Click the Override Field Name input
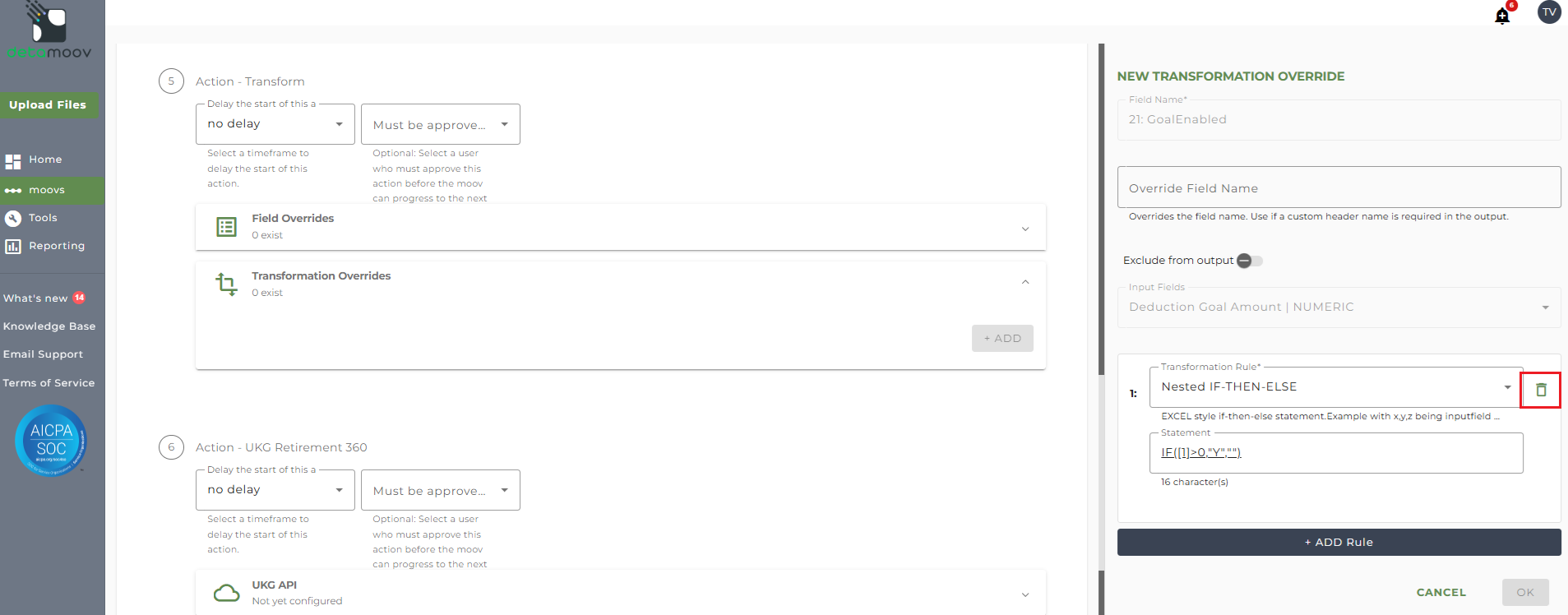 [1339, 187]
